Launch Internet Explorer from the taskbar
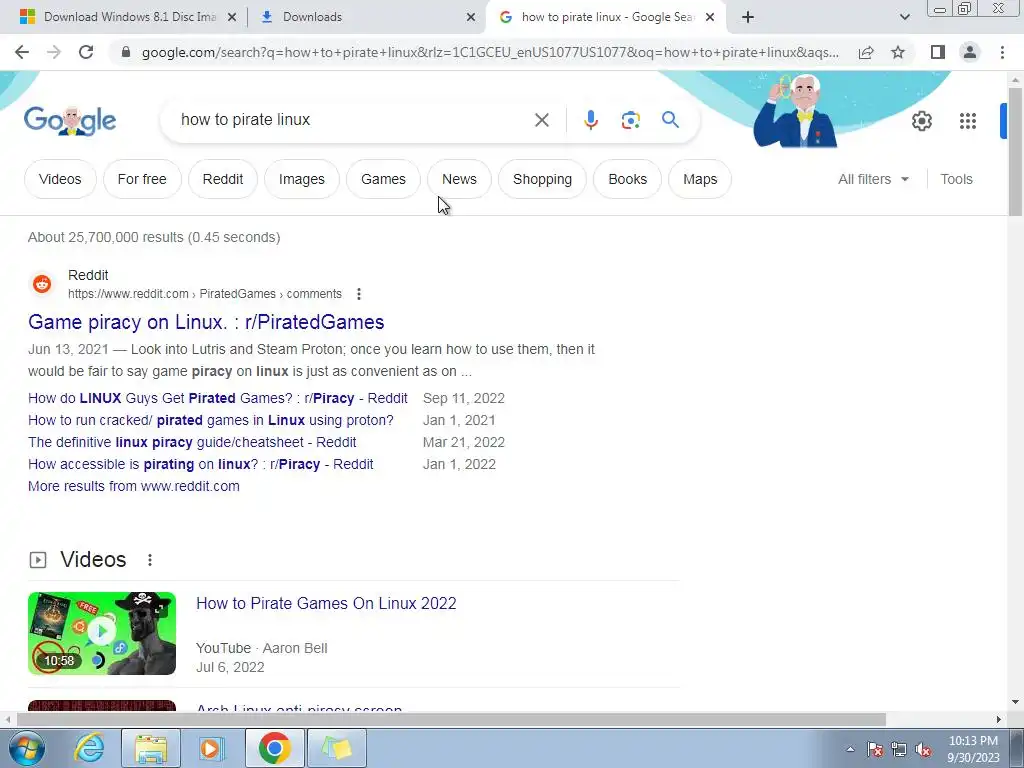Image resolution: width=1024 pixels, height=768 pixels. 89,748
